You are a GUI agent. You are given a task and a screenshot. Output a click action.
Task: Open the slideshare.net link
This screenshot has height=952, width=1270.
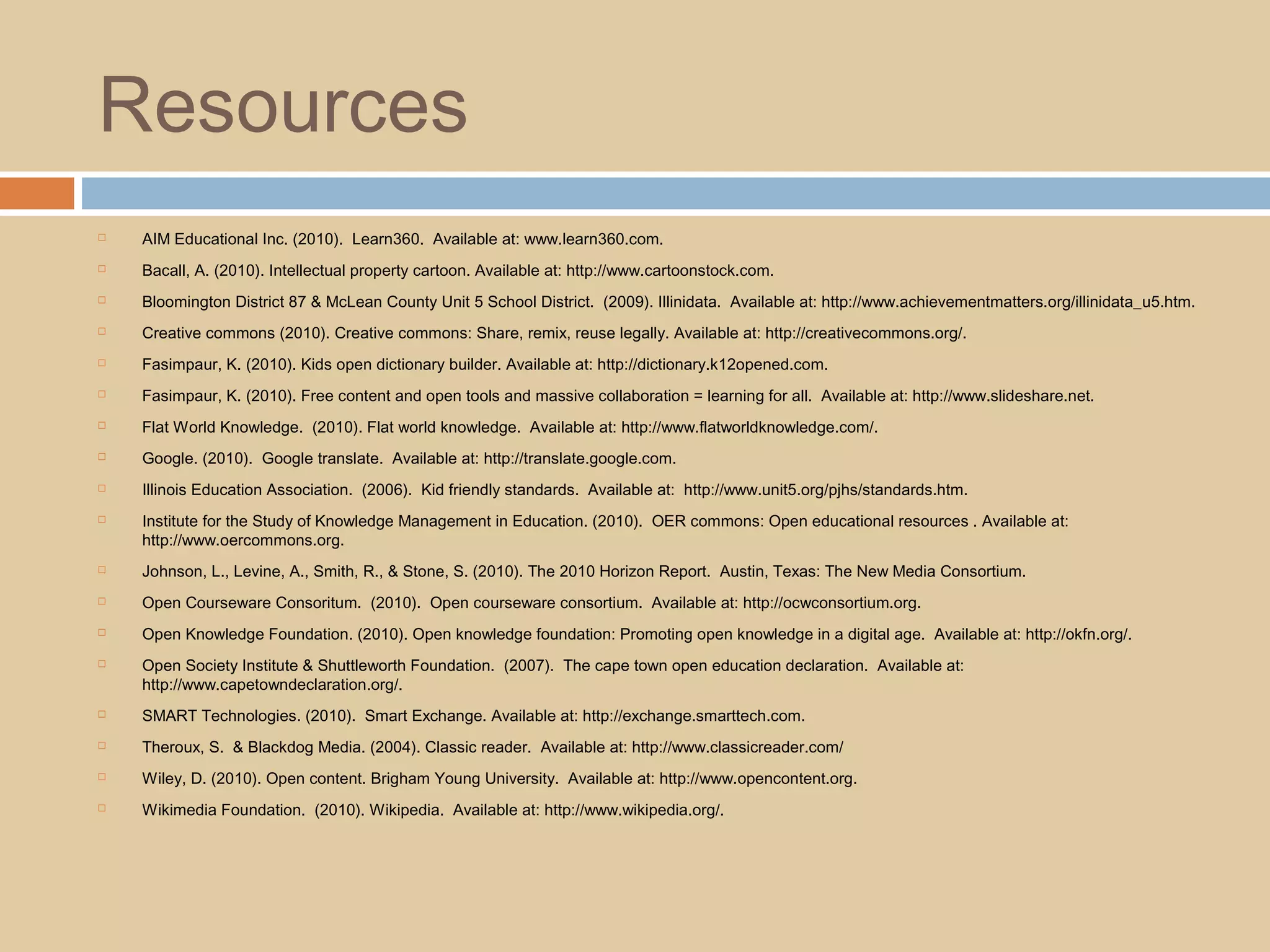pos(1001,396)
